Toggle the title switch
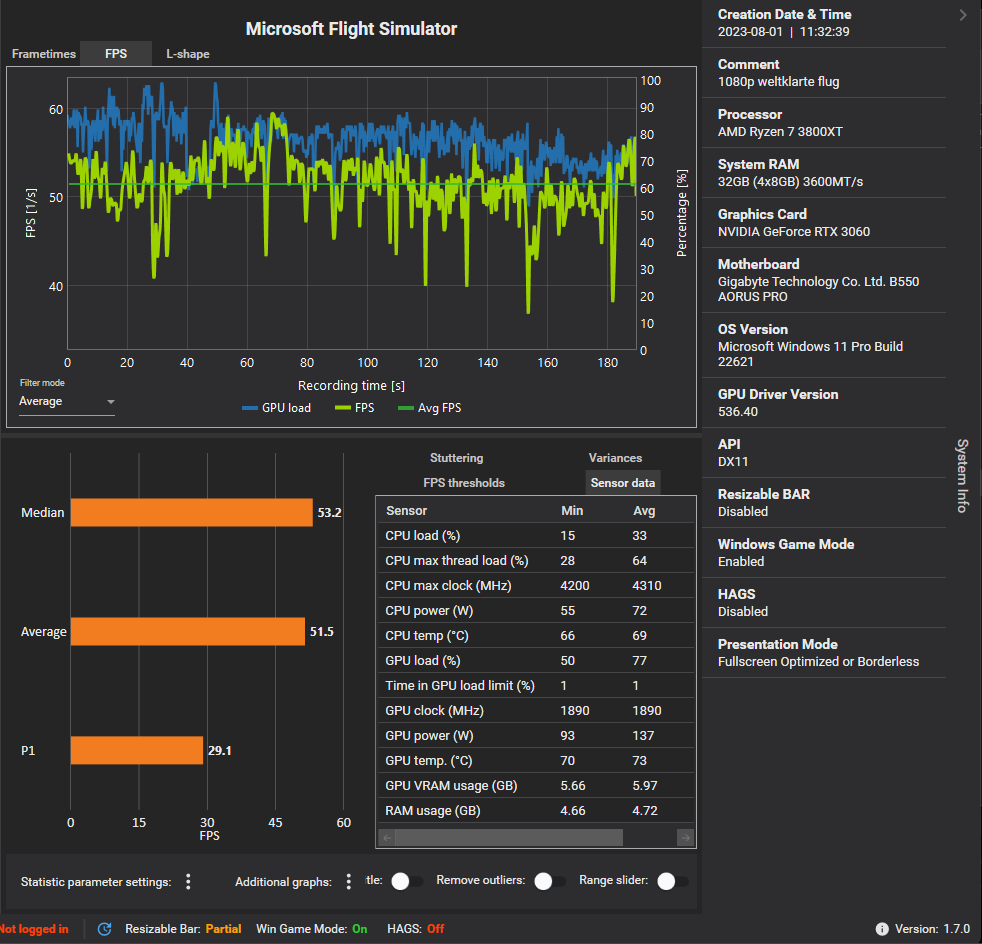 [407, 881]
